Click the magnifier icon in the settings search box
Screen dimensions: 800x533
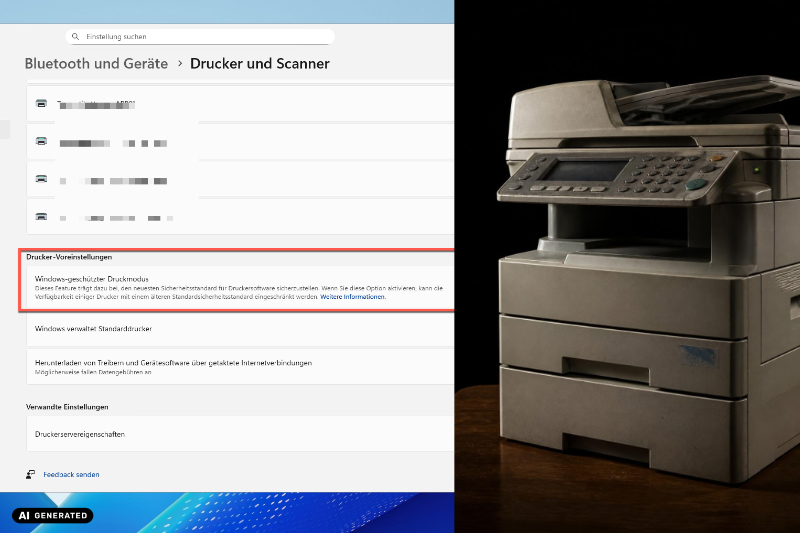pyautogui.click(x=76, y=37)
